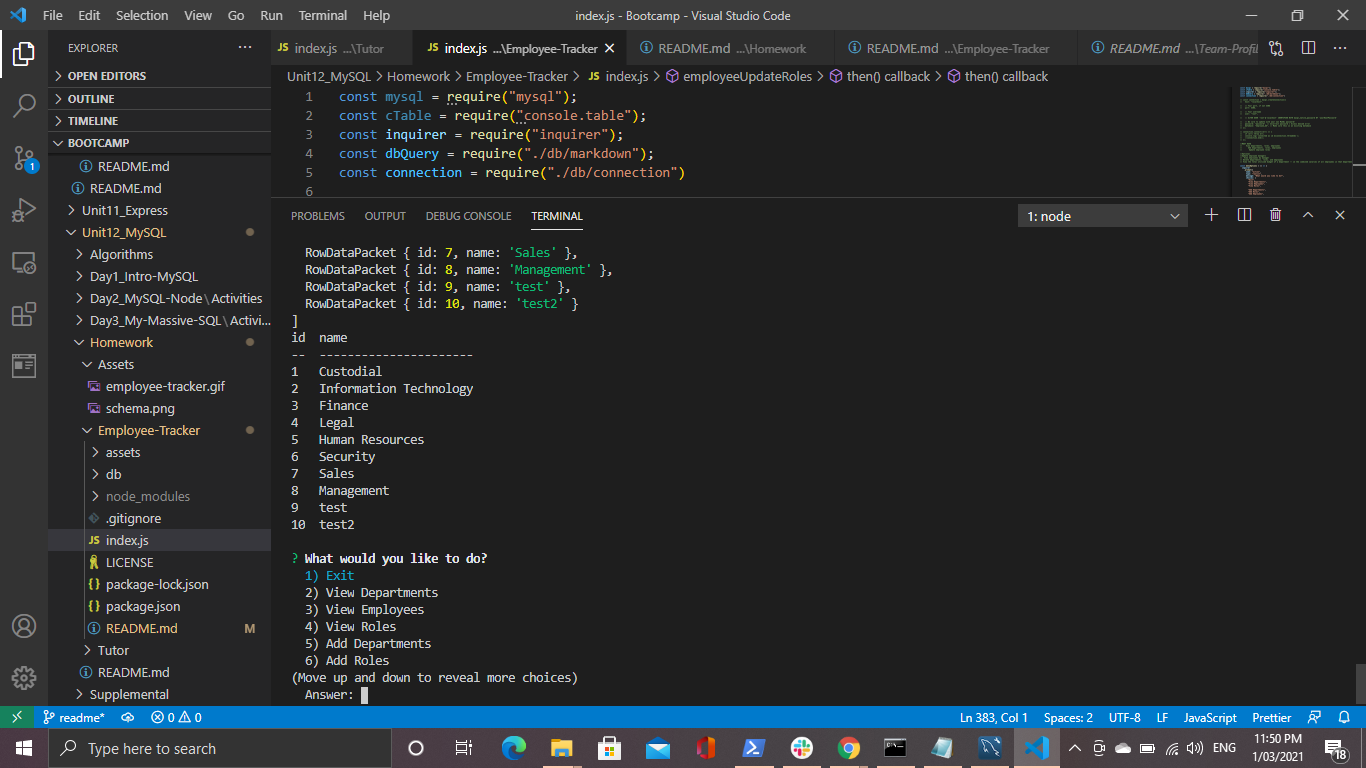Kill the terminal with the trash icon
The image size is (1366, 768).
(x=1276, y=215)
